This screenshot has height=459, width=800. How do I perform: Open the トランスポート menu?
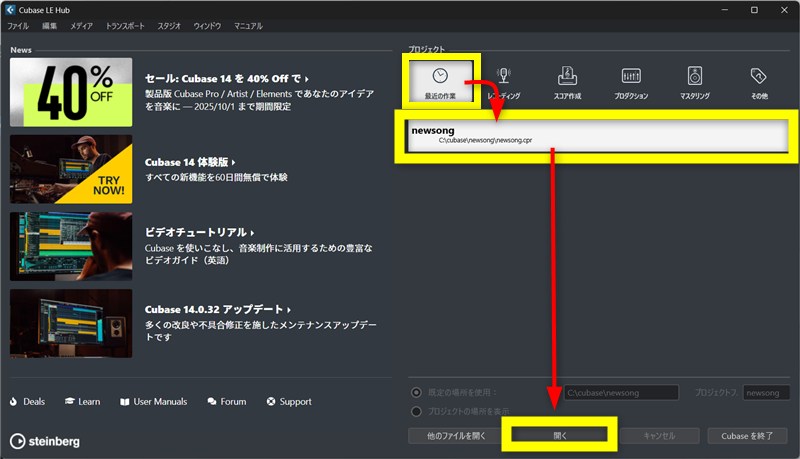point(125,26)
